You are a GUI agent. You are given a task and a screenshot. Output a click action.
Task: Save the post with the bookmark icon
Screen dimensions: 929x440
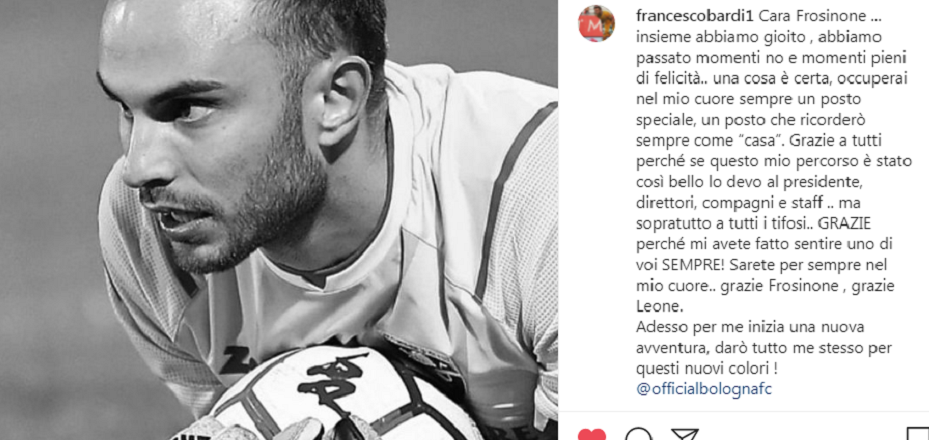coord(920,435)
